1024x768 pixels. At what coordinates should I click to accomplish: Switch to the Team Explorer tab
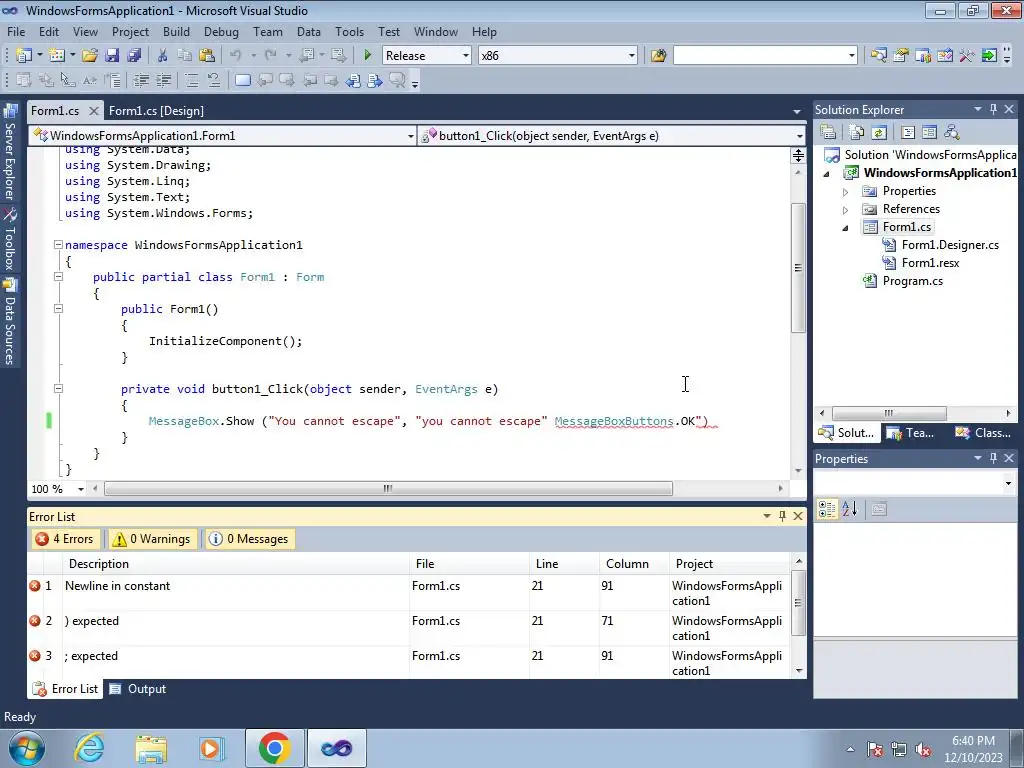[910, 432]
